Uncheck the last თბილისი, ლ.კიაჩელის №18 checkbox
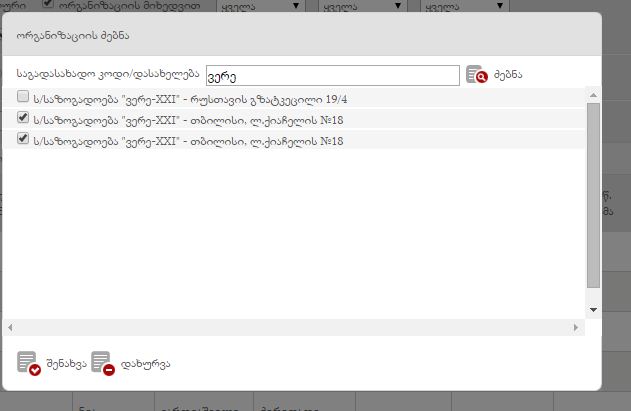This screenshot has height=411, width=631. (x=23, y=140)
